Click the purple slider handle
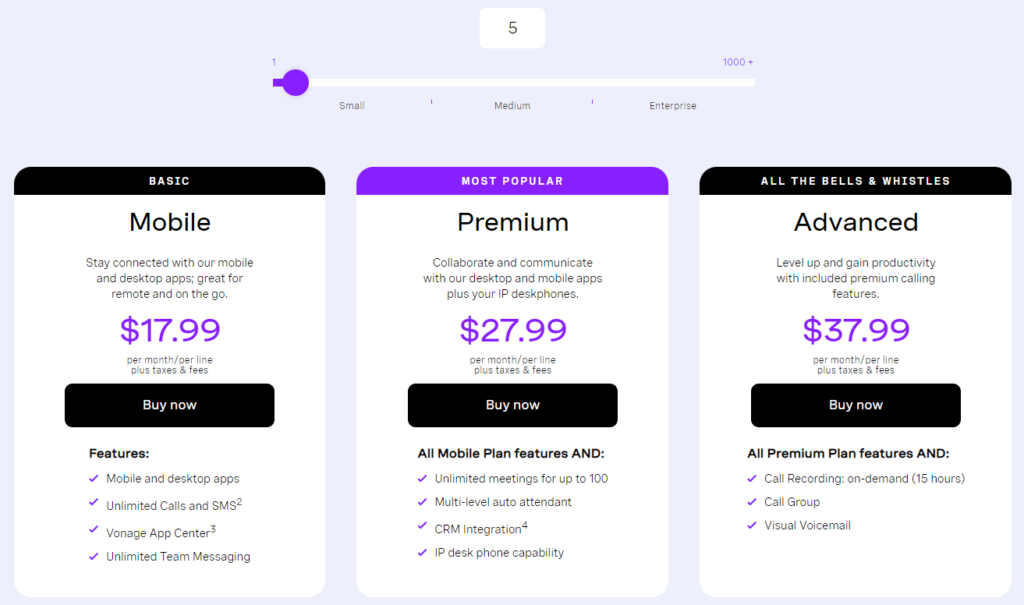 [x=294, y=82]
